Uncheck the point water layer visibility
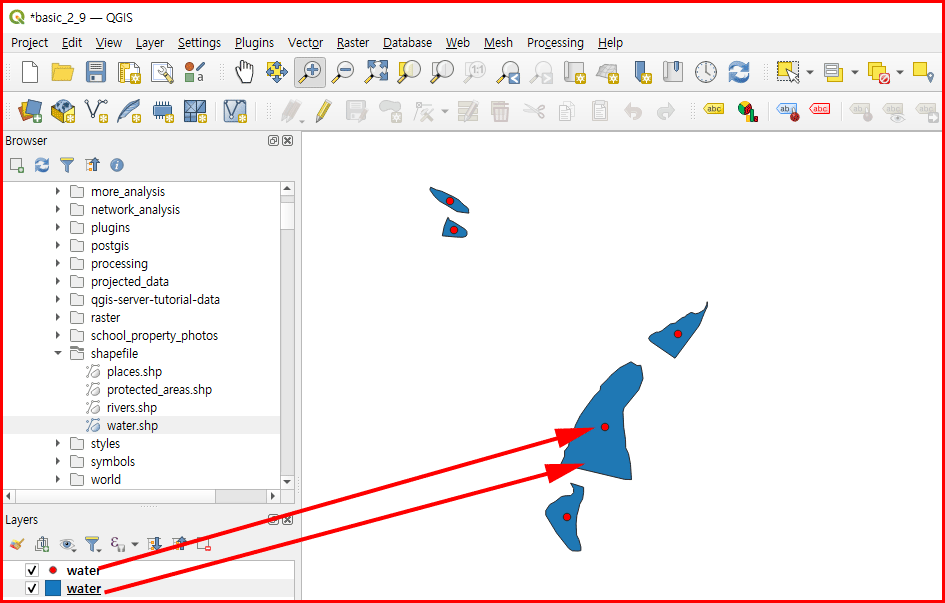Image resolution: width=945 pixels, height=603 pixels. pos(32,570)
